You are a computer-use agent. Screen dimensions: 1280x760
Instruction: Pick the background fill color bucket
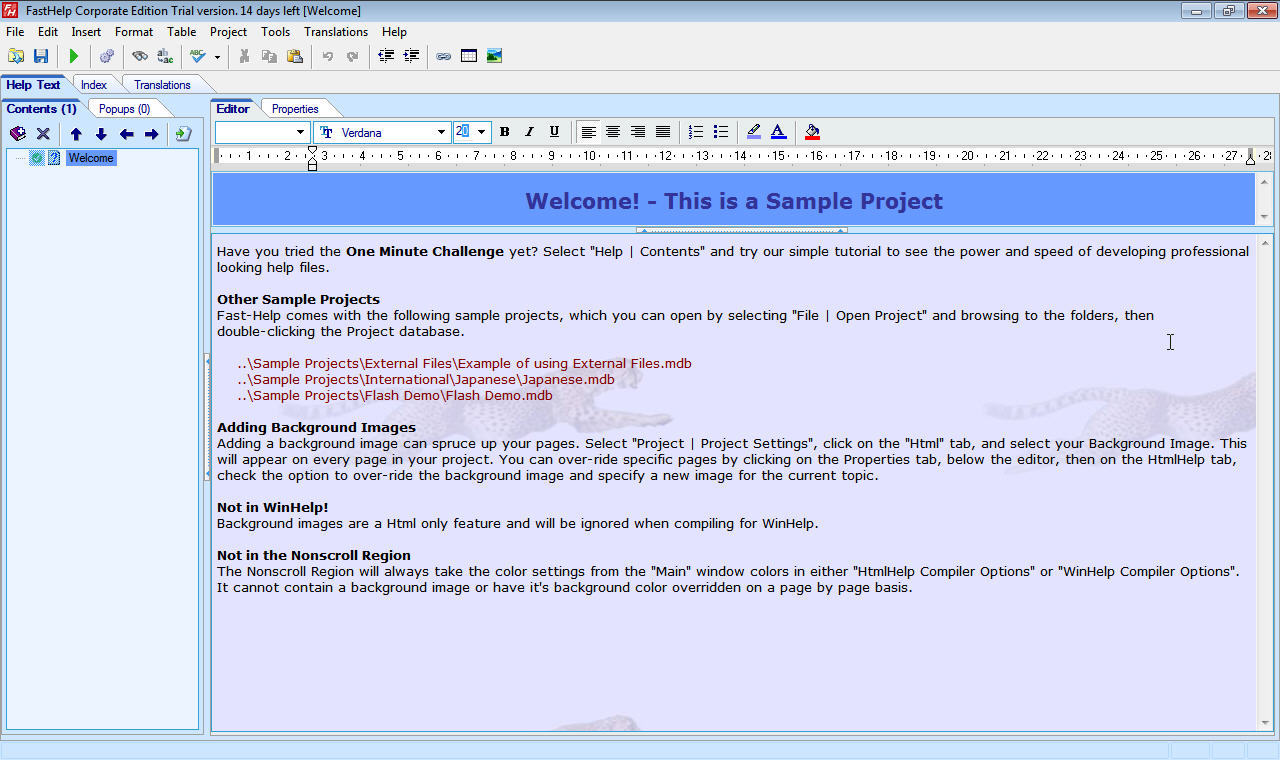812,132
